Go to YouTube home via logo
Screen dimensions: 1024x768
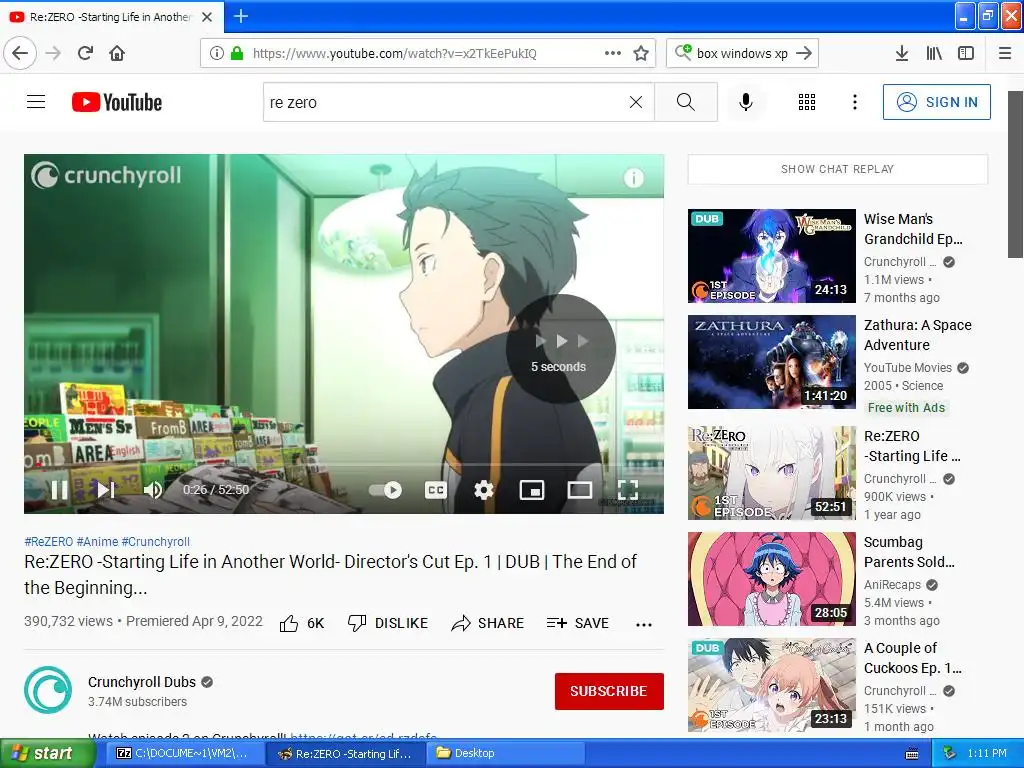[x=117, y=102]
